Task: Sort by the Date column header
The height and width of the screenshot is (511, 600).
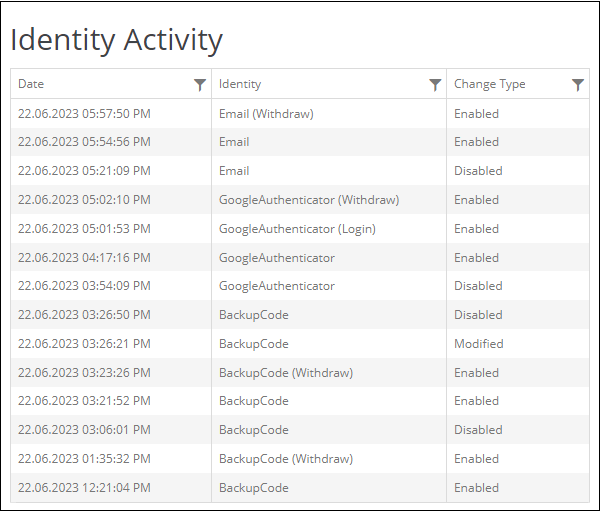Action: point(31,84)
